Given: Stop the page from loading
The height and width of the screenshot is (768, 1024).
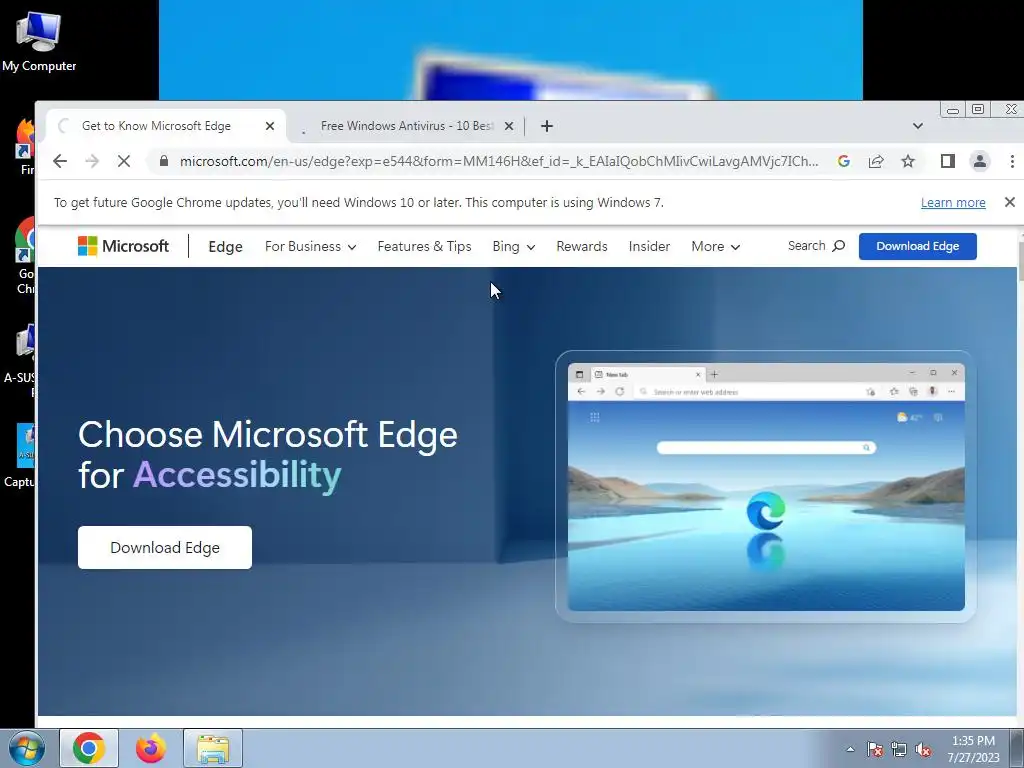Looking at the screenshot, I should point(123,161).
